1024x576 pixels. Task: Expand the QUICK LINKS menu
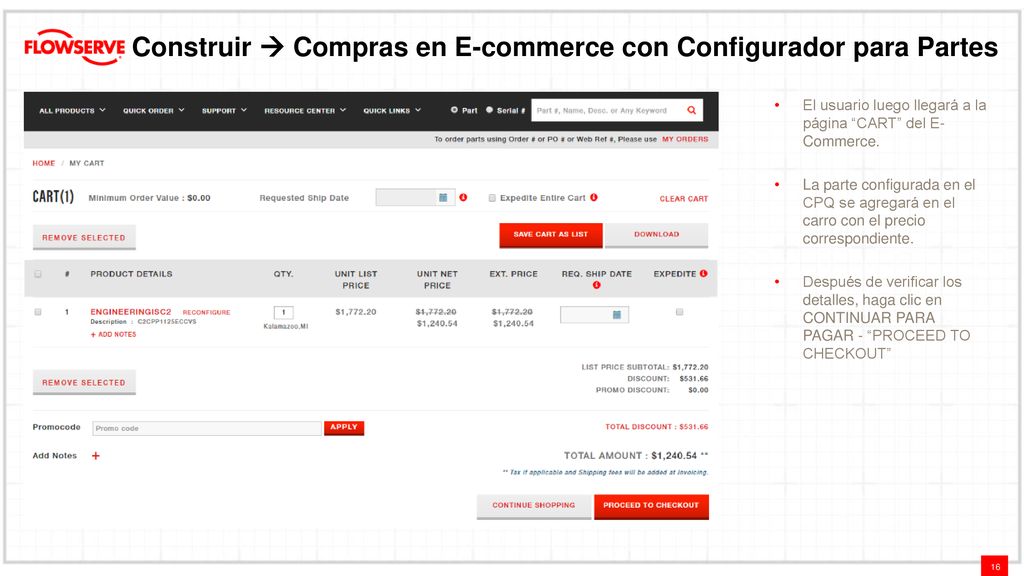(x=392, y=110)
